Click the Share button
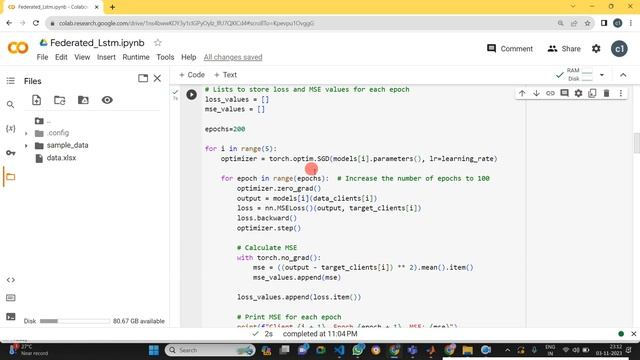The image size is (640, 360). [564, 49]
